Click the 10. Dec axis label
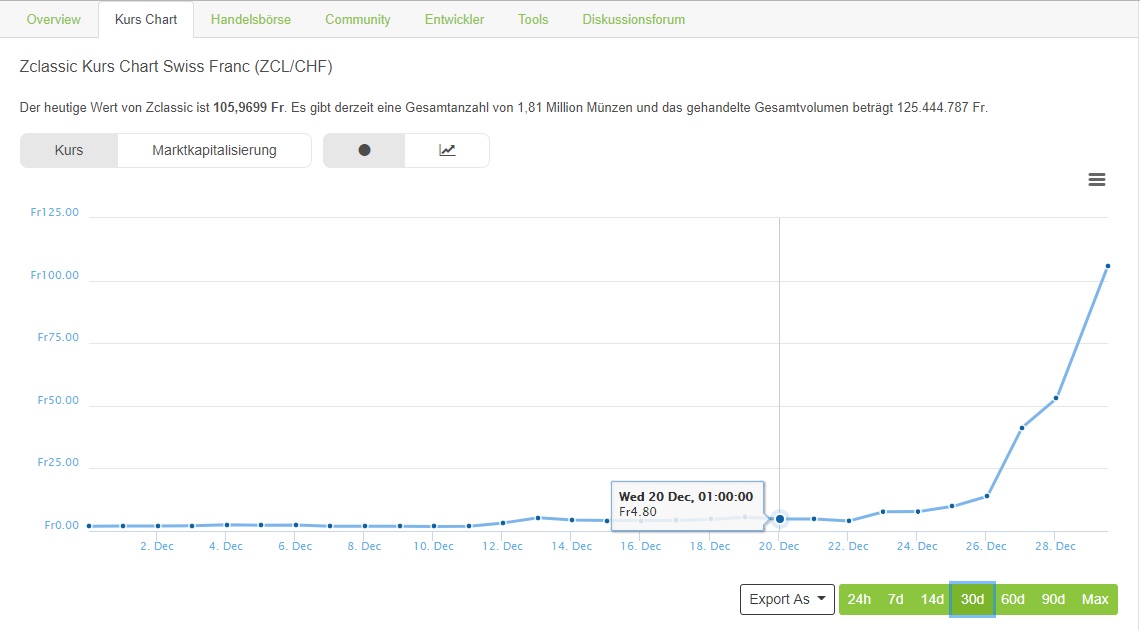1141x630 pixels. [434, 546]
